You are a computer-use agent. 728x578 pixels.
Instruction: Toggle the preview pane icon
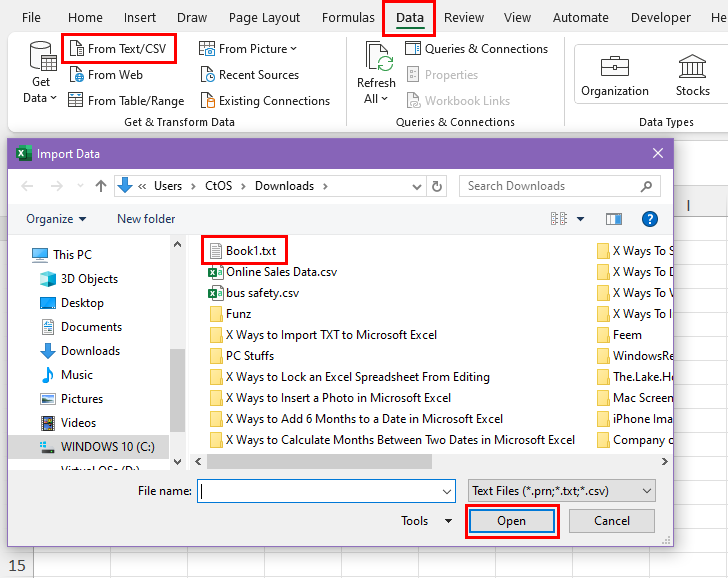[x=614, y=219]
